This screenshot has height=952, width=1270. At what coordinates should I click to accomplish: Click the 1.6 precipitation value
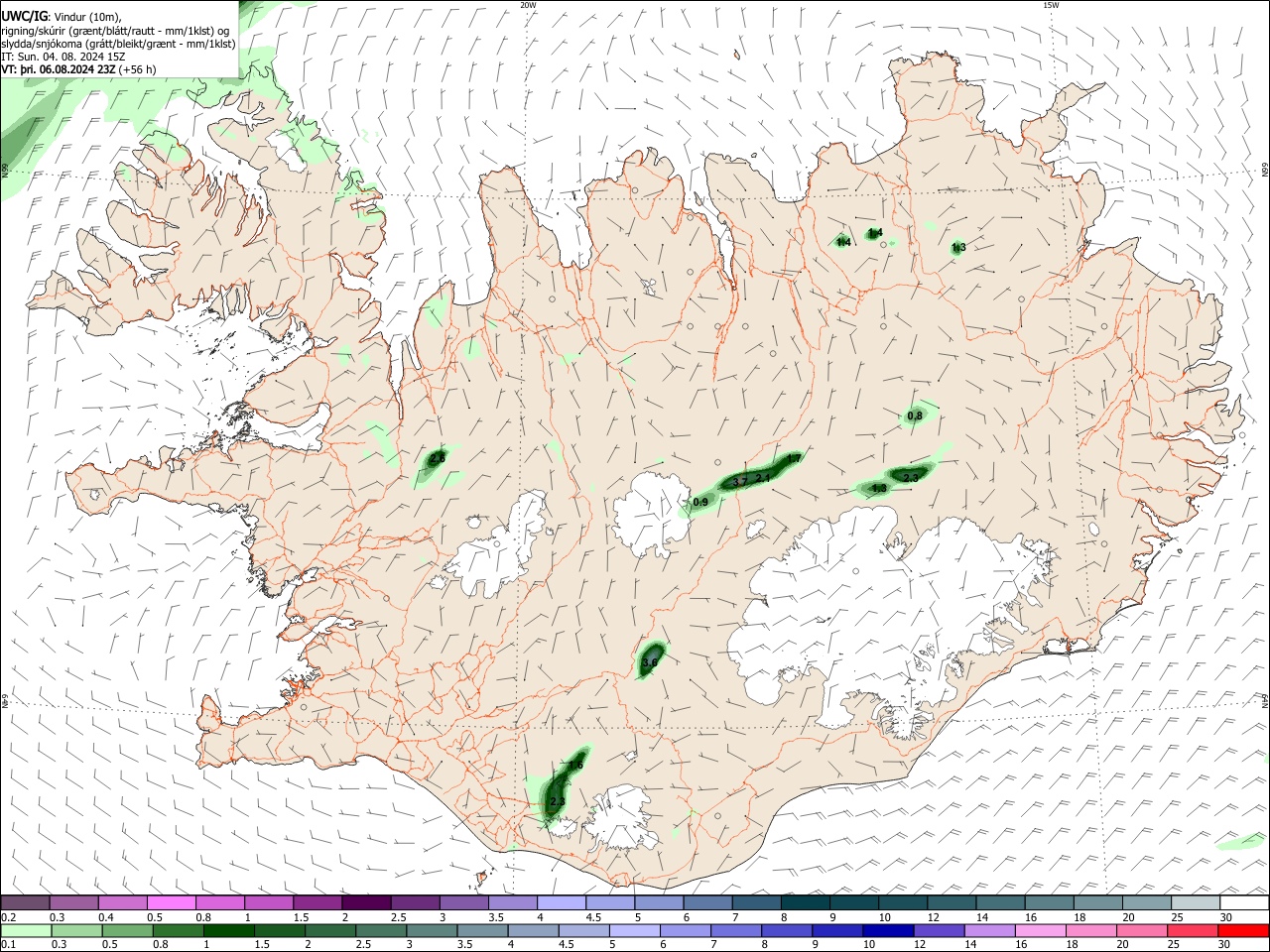click(575, 765)
